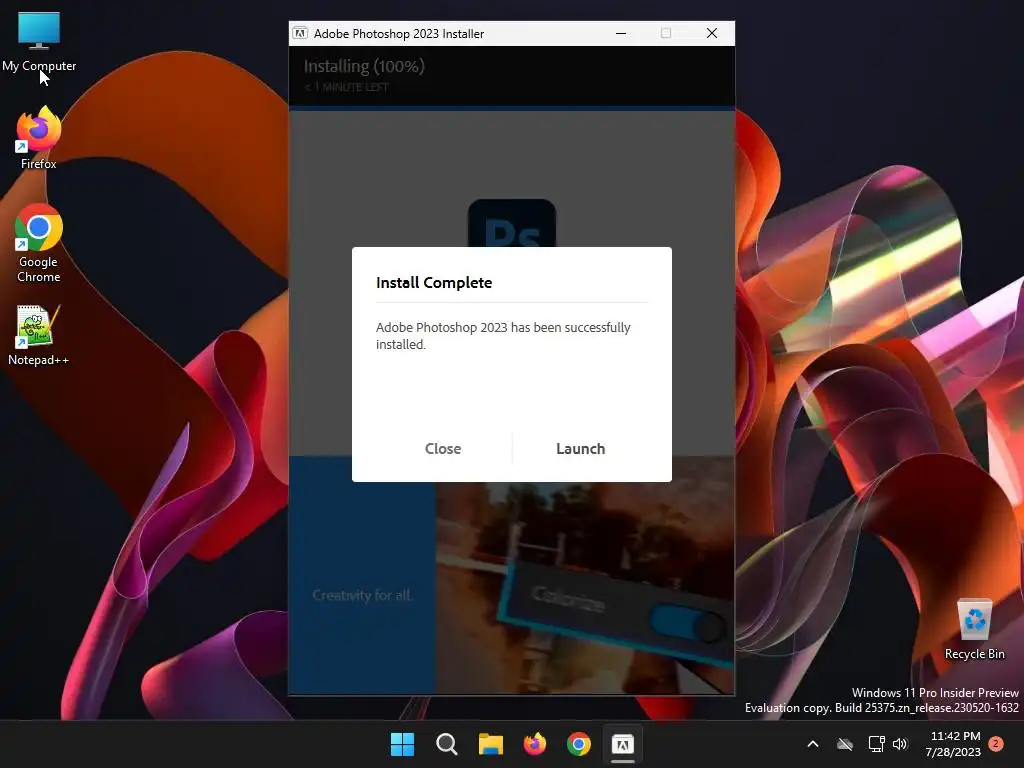
Task: Select the Notepad++ desktop shortcut
Action: click(38, 335)
